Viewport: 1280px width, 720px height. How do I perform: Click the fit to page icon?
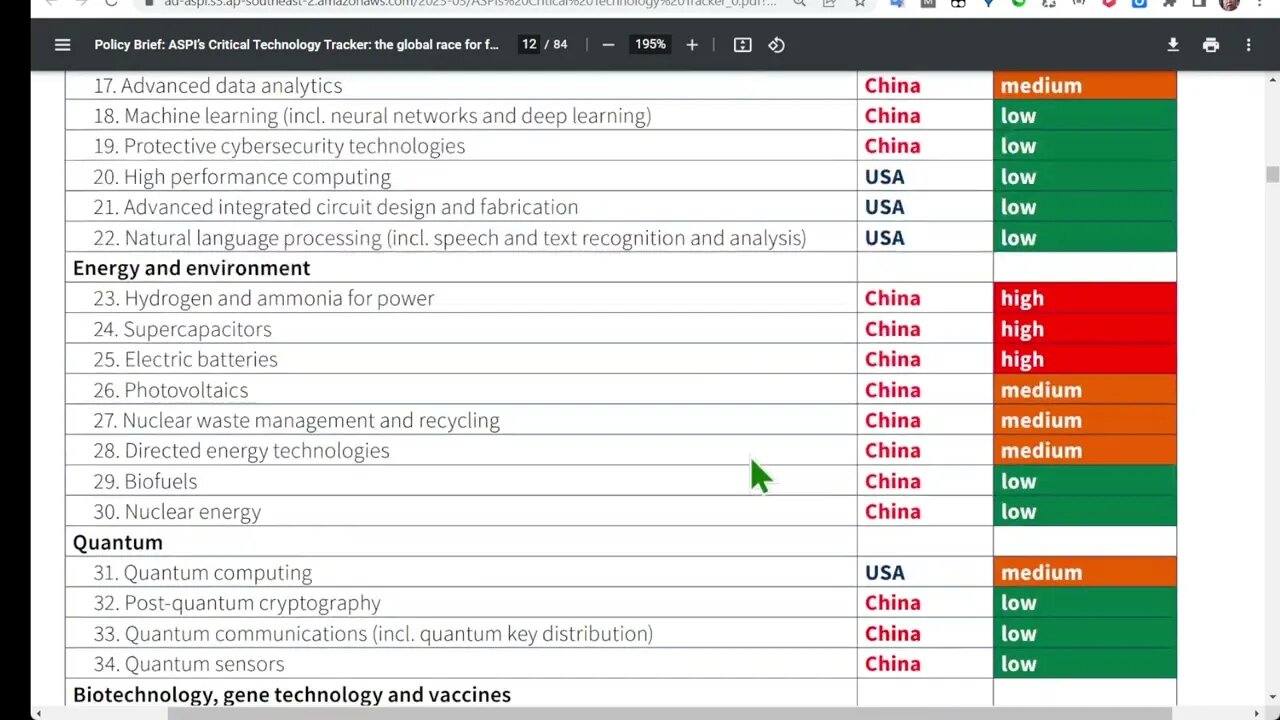click(x=742, y=45)
